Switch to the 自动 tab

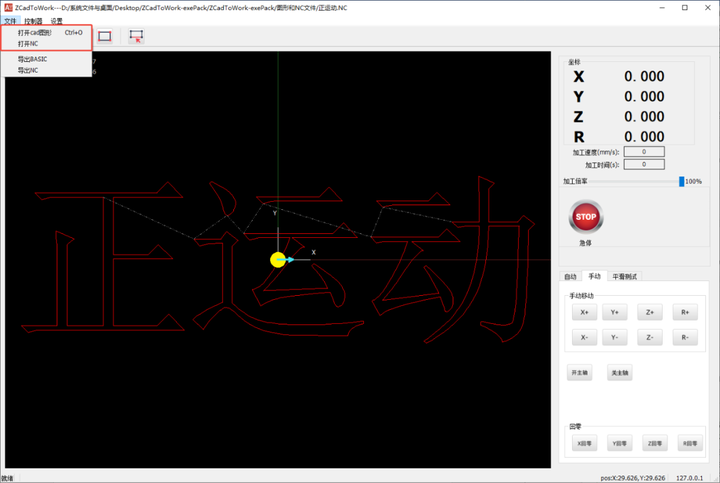click(570, 276)
